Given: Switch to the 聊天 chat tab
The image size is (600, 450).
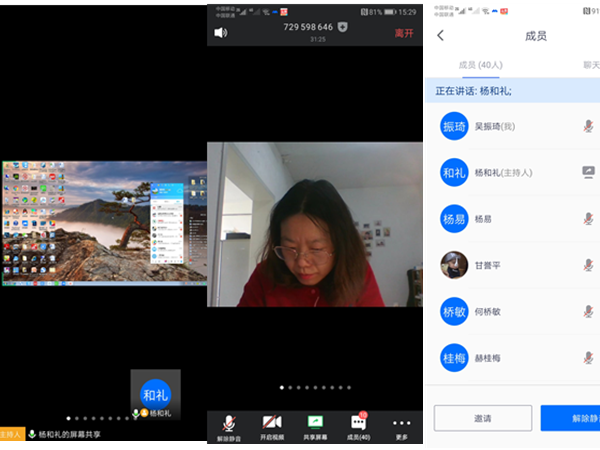Looking at the screenshot, I should pos(592,65).
